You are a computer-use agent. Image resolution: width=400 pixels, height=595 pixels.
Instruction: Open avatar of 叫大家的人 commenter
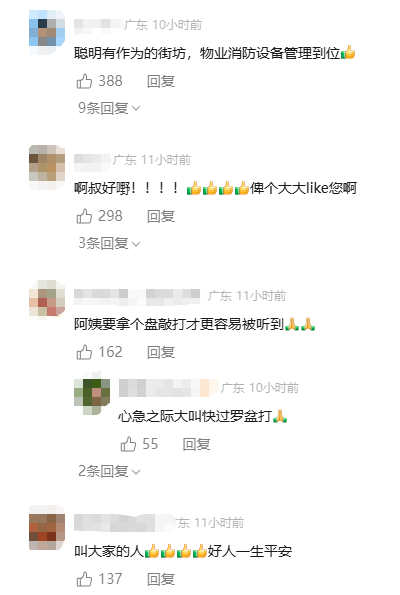(x=47, y=527)
